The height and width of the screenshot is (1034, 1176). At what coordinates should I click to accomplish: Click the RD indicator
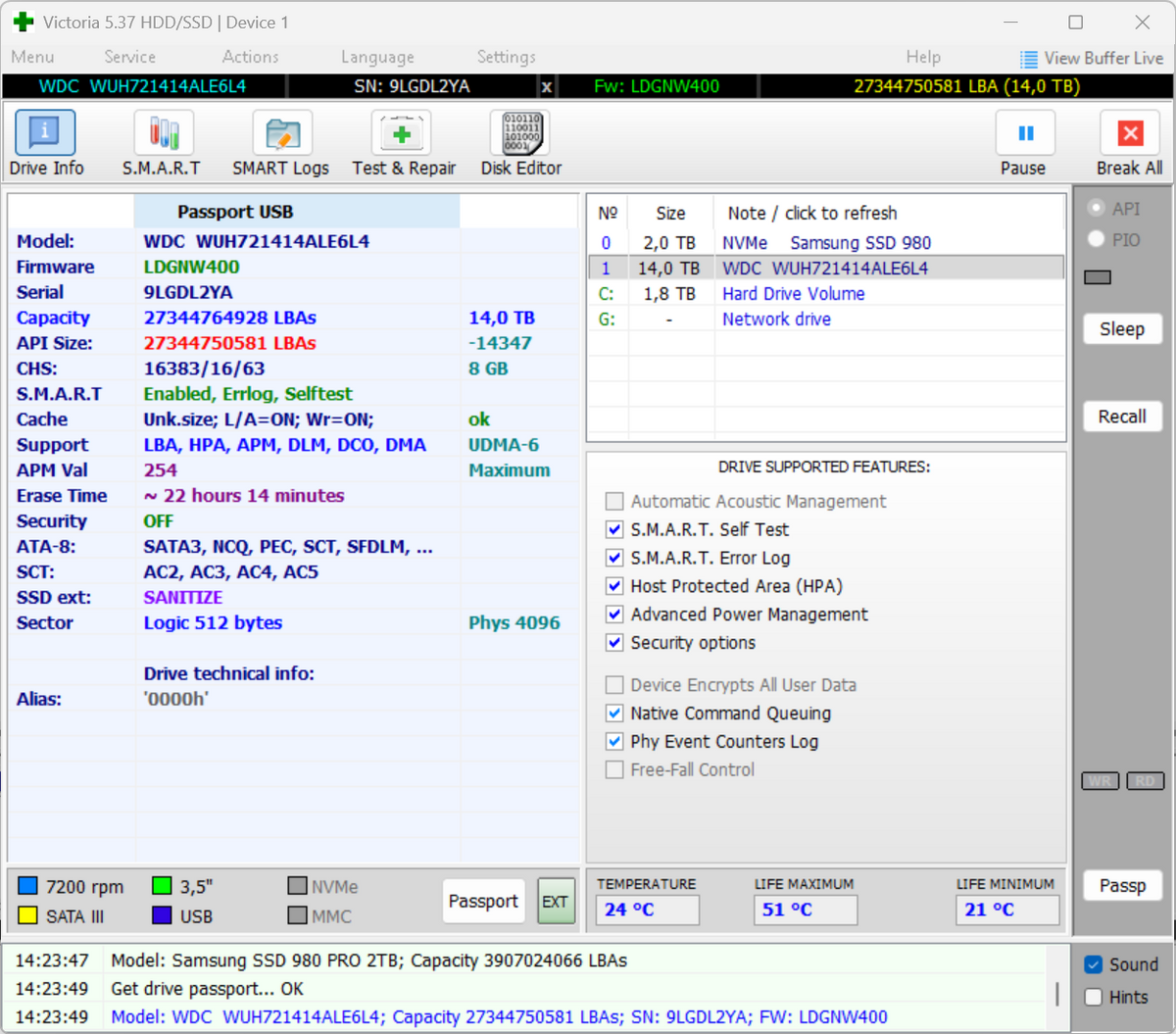[1146, 781]
